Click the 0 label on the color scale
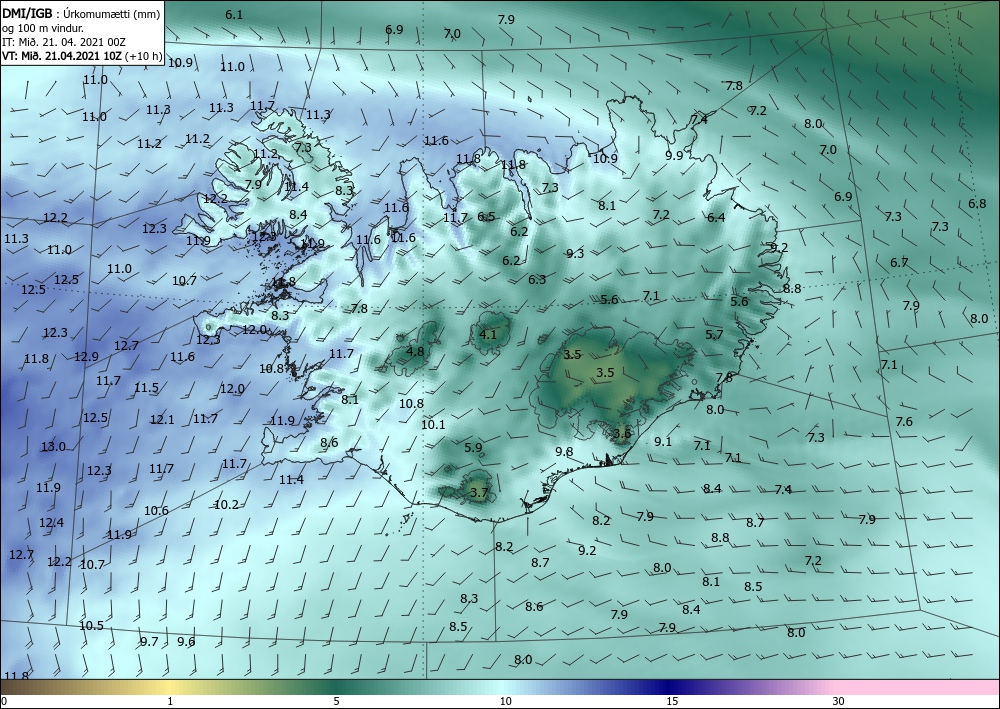1000x709 pixels. coord(4,701)
